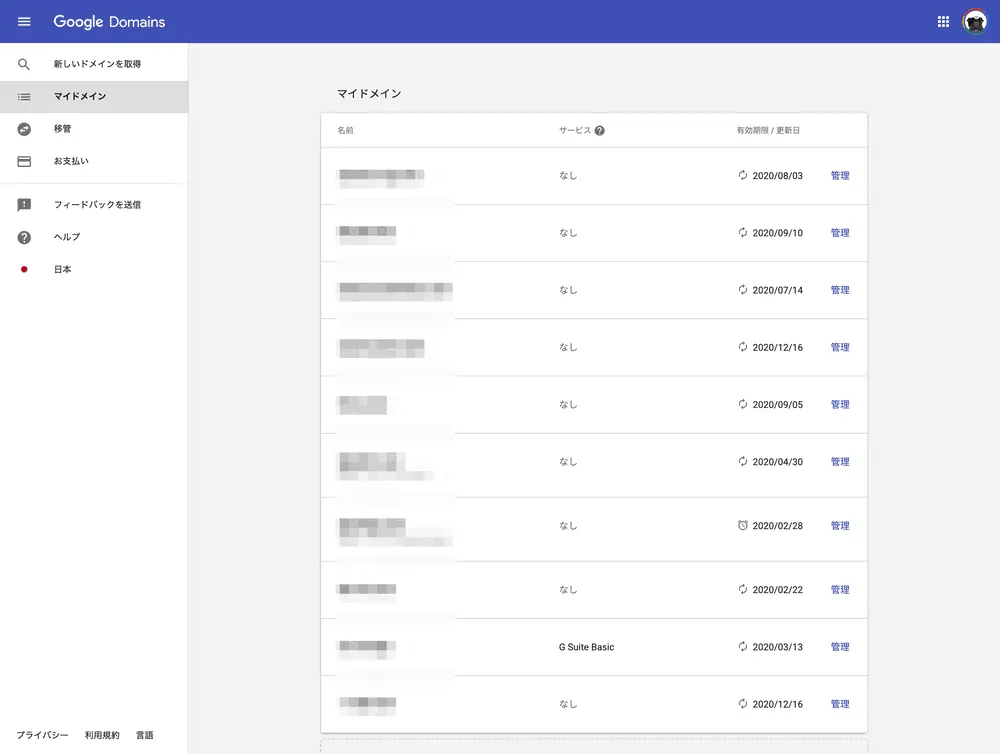Click the 言語 language selector in footer
Image resolution: width=1000 pixels, height=754 pixels.
(x=145, y=735)
